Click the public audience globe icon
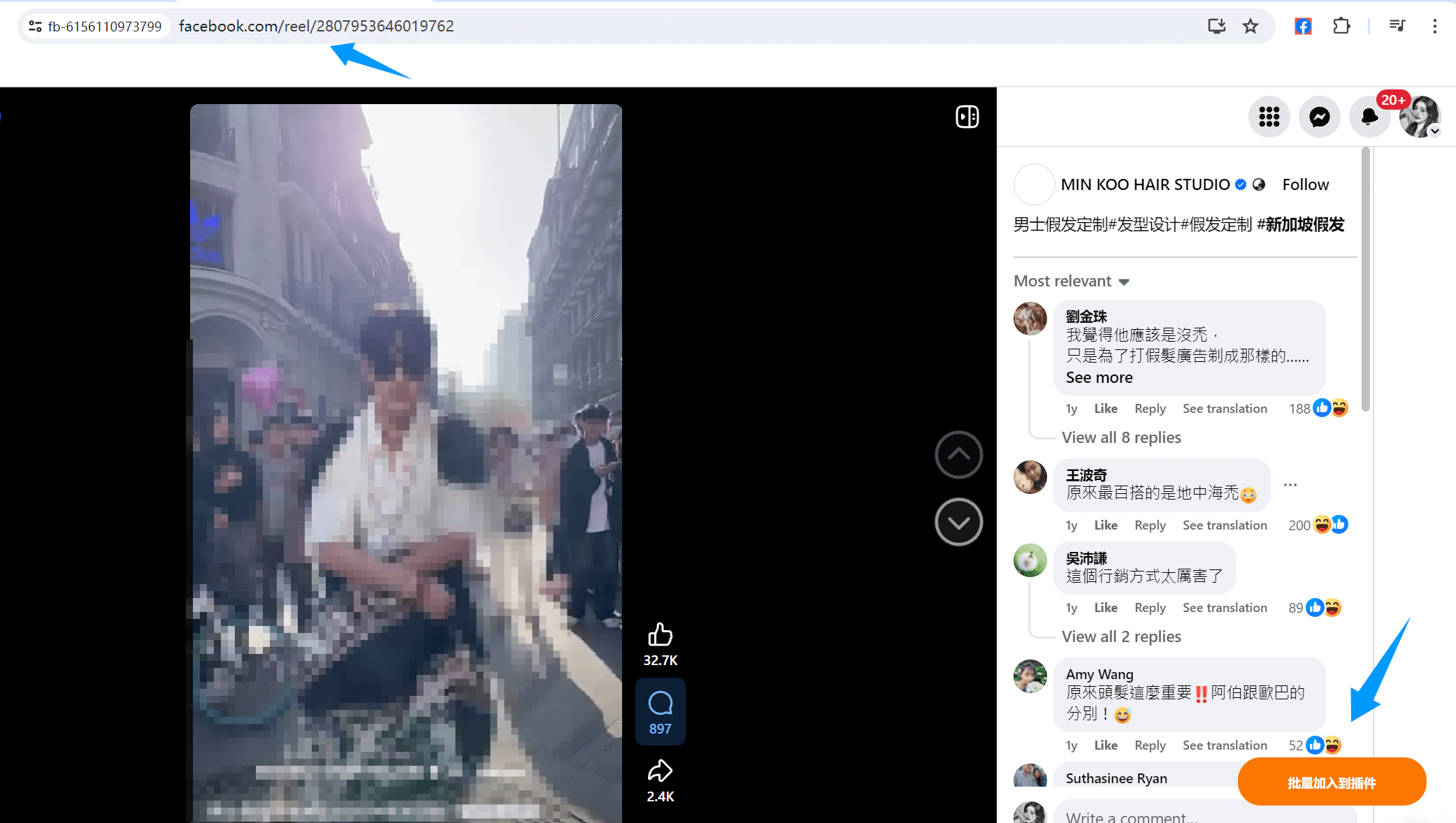This screenshot has height=823, width=1456. pyautogui.click(x=1259, y=184)
